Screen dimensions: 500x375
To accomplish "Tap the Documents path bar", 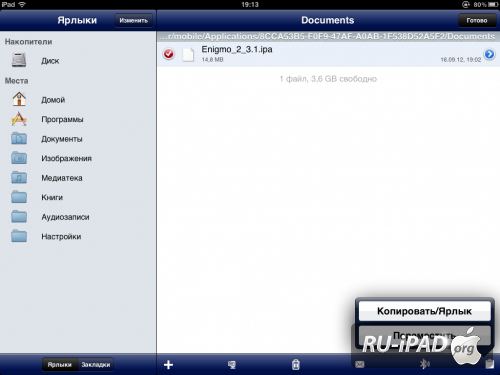I will tap(328, 36).
